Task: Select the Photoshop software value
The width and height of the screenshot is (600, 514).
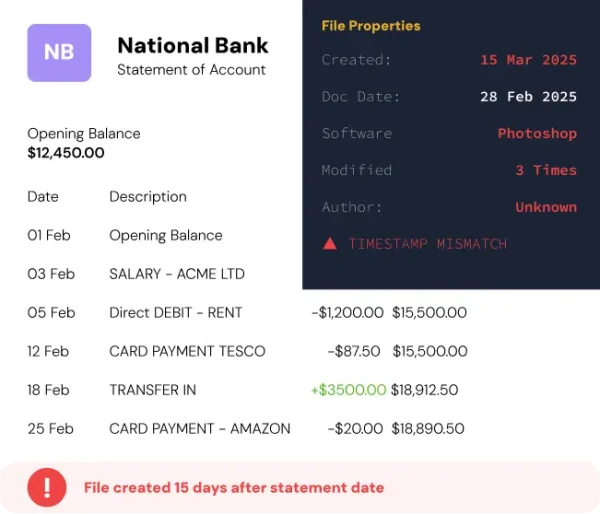Action: click(537, 134)
